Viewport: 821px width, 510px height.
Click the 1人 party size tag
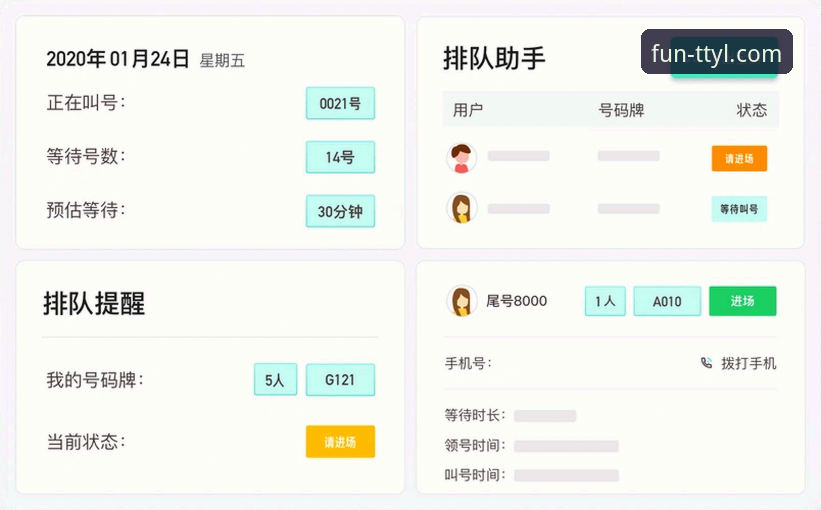pyautogui.click(x=605, y=301)
